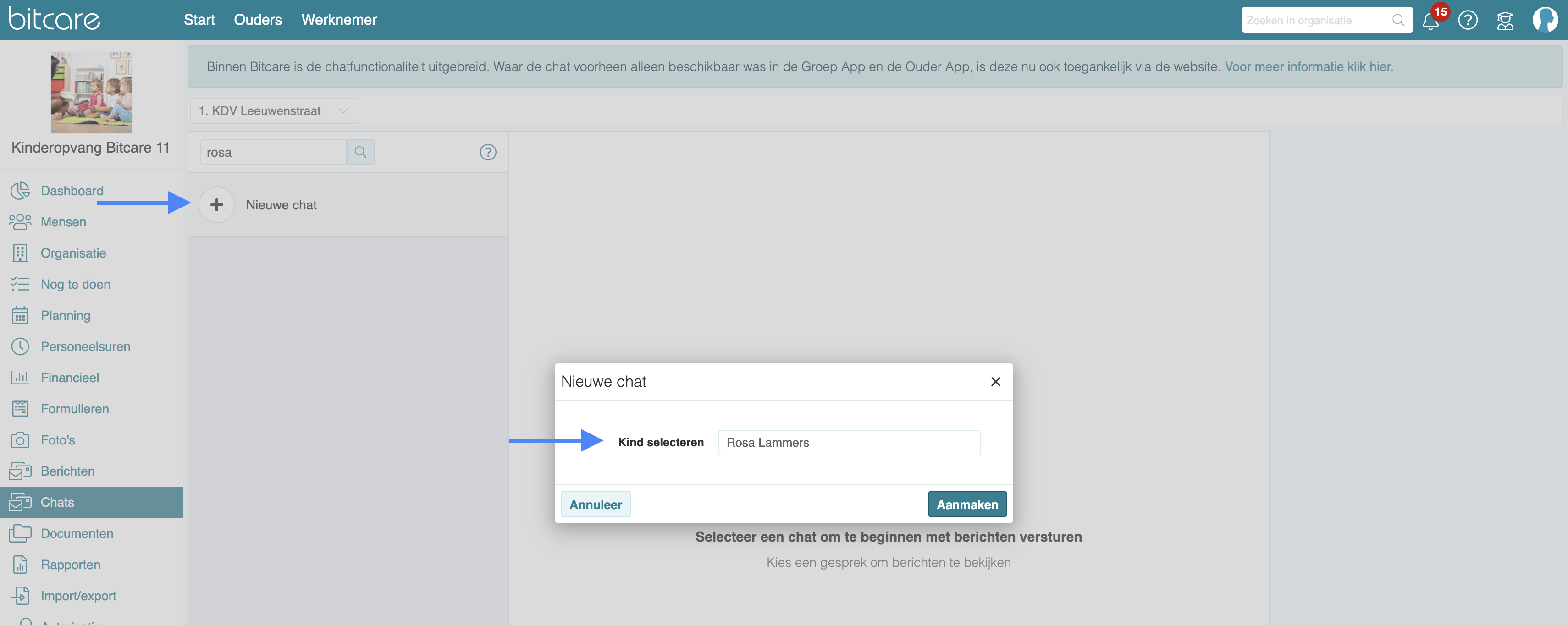Expand the KDV Leeuwenstraat location dropdown
Screen dimensions: 1568x625
[x=274, y=111]
